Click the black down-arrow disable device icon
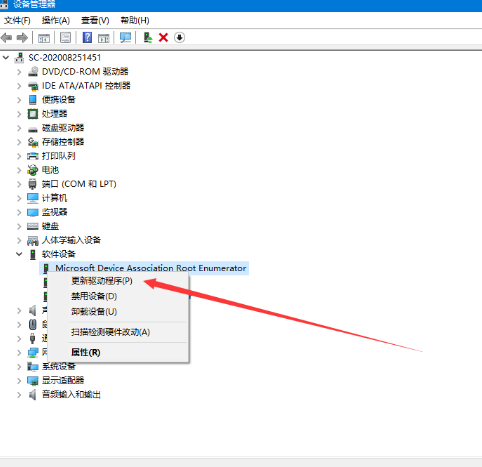482x467 pixels. pyautogui.click(x=179, y=37)
